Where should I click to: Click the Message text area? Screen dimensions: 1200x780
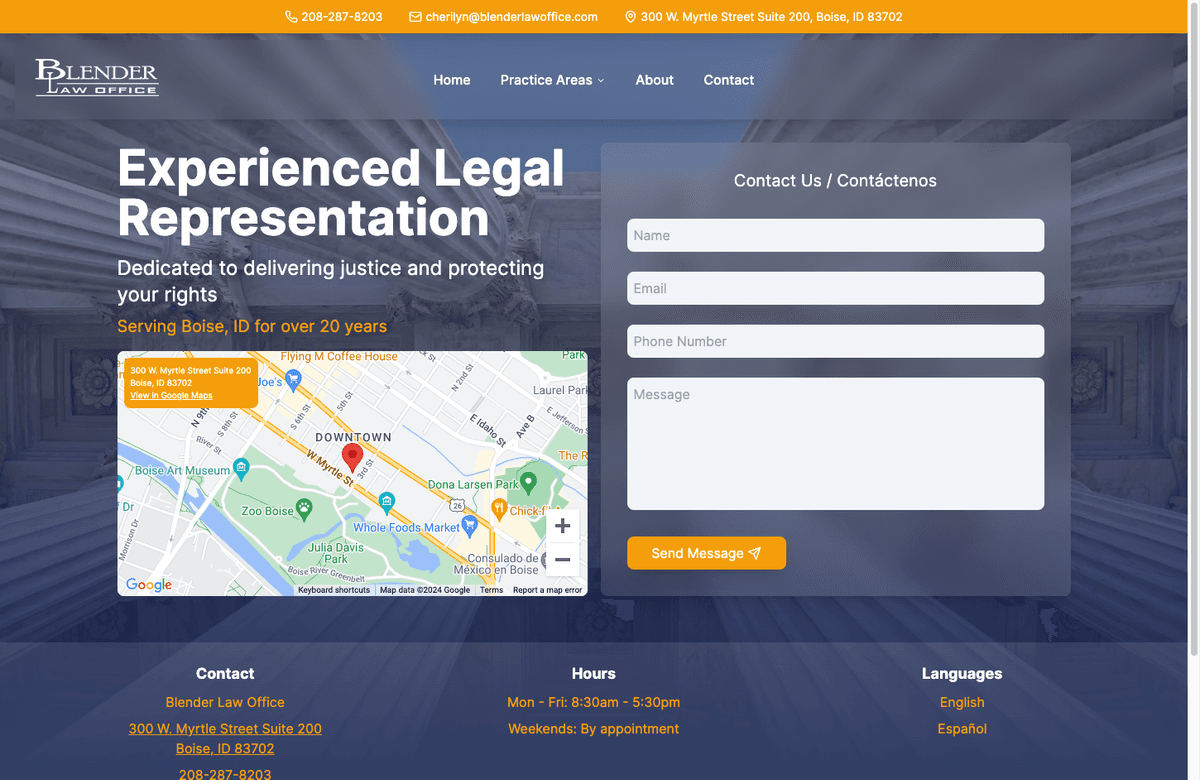pyautogui.click(x=835, y=443)
